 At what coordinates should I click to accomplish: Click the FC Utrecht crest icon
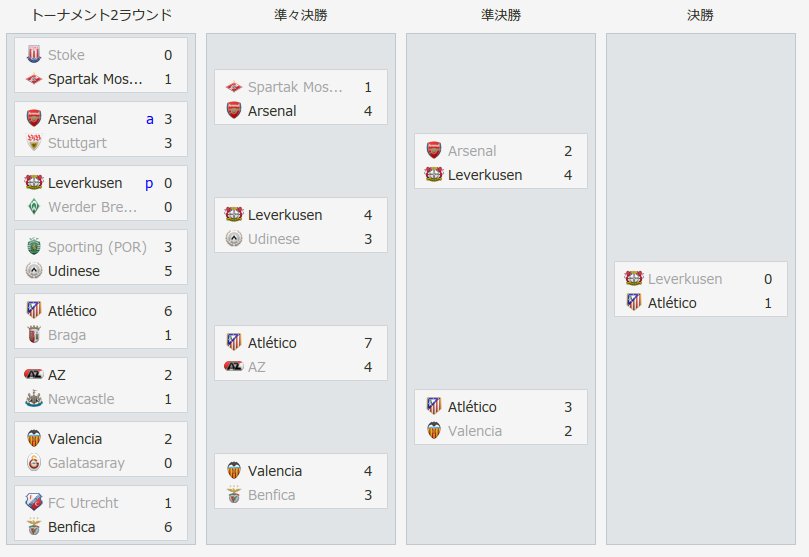point(34,502)
